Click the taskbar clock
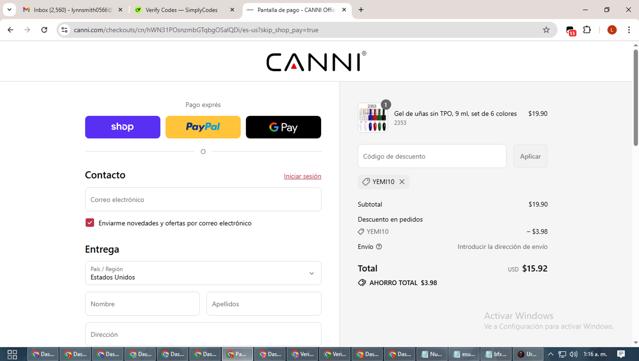The width and height of the screenshot is (639, 361). coord(595,354)
